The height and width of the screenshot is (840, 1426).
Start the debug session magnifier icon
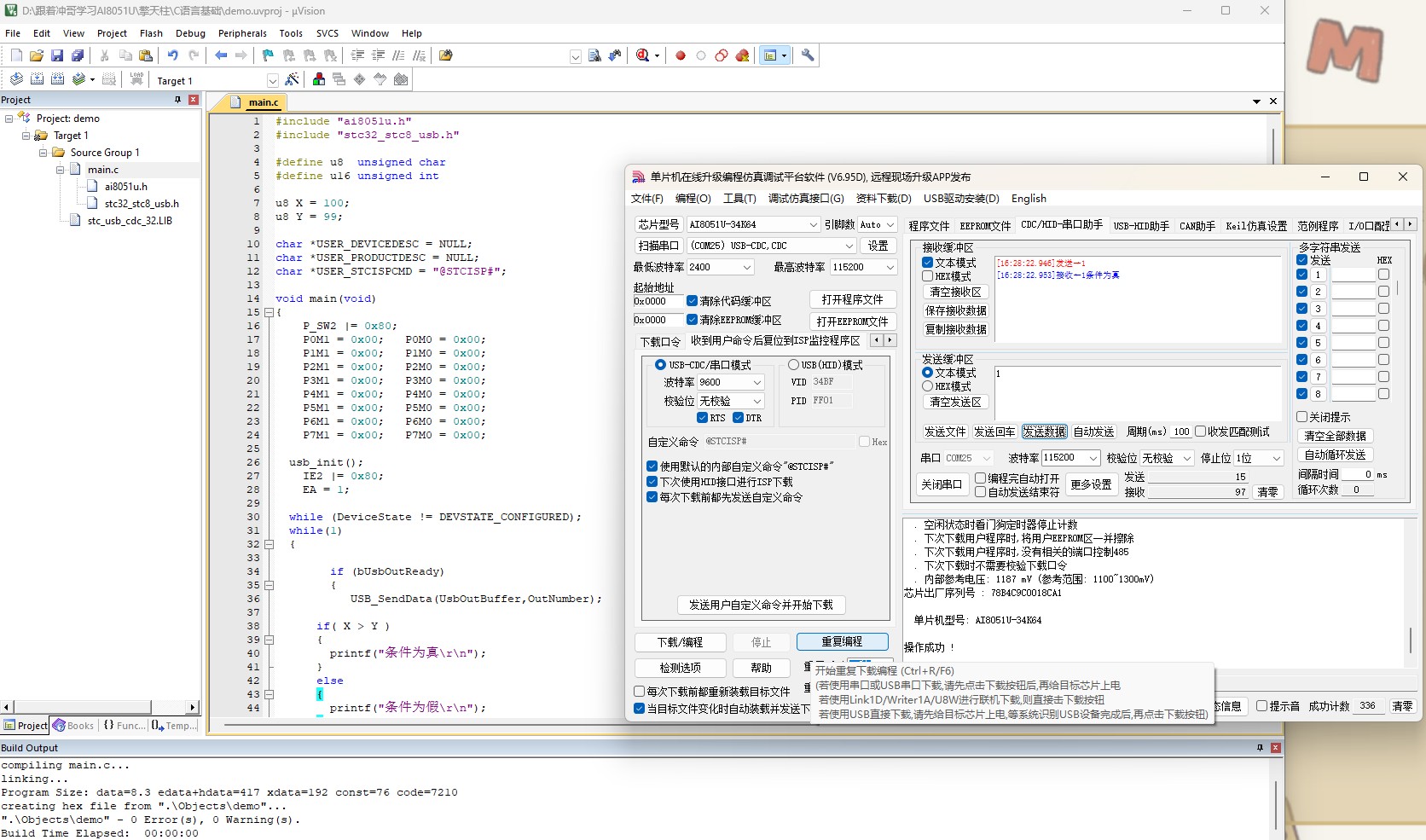point(643,55)
